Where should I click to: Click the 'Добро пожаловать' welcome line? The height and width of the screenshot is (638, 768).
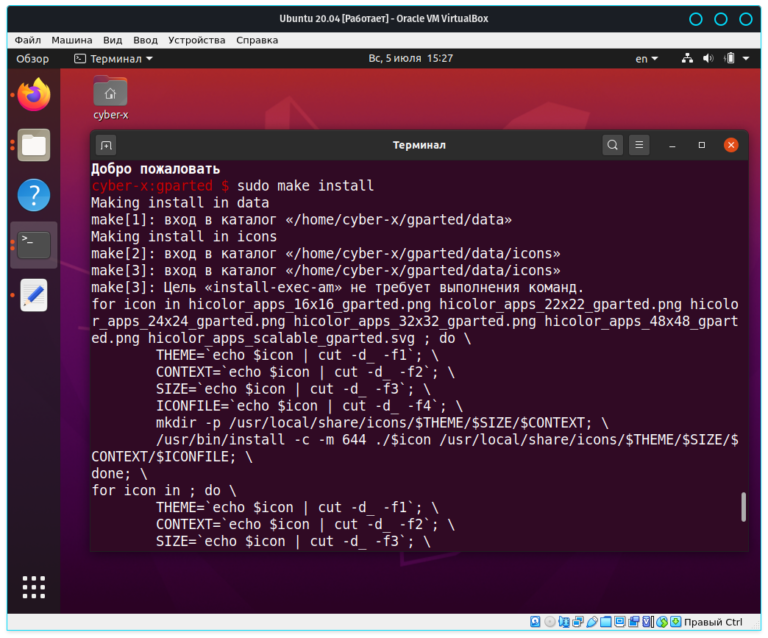coord(155,169)
